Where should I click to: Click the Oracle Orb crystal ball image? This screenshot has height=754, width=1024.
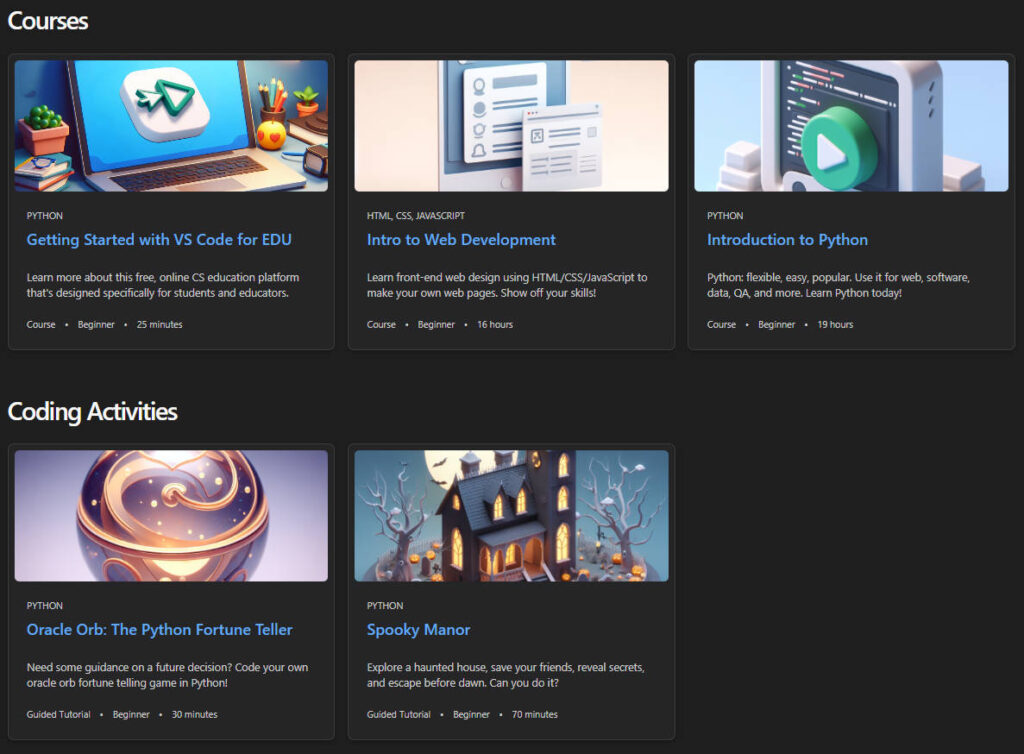click(171, 514)
